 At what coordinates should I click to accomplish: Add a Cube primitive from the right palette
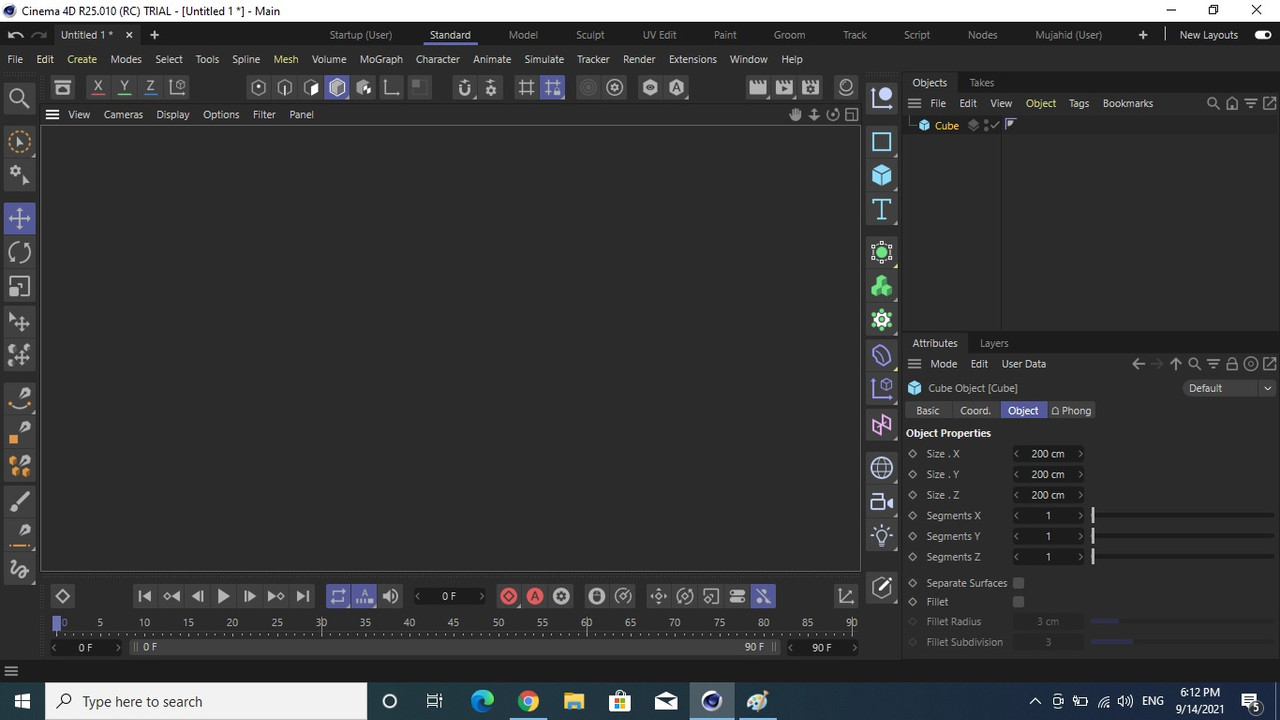pos(881,175)
